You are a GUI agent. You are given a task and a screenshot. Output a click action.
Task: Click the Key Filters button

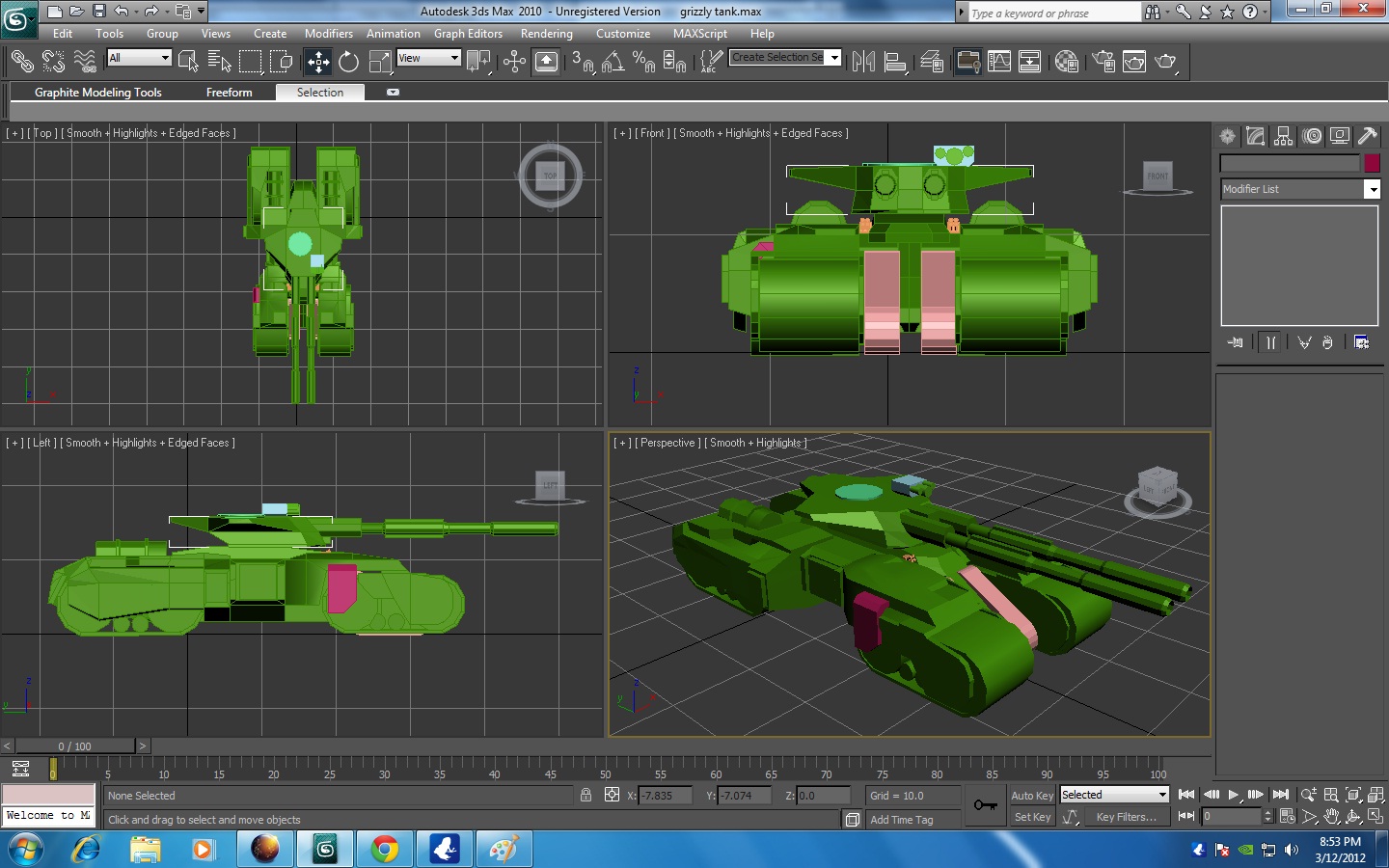[x=1127, y=817]
